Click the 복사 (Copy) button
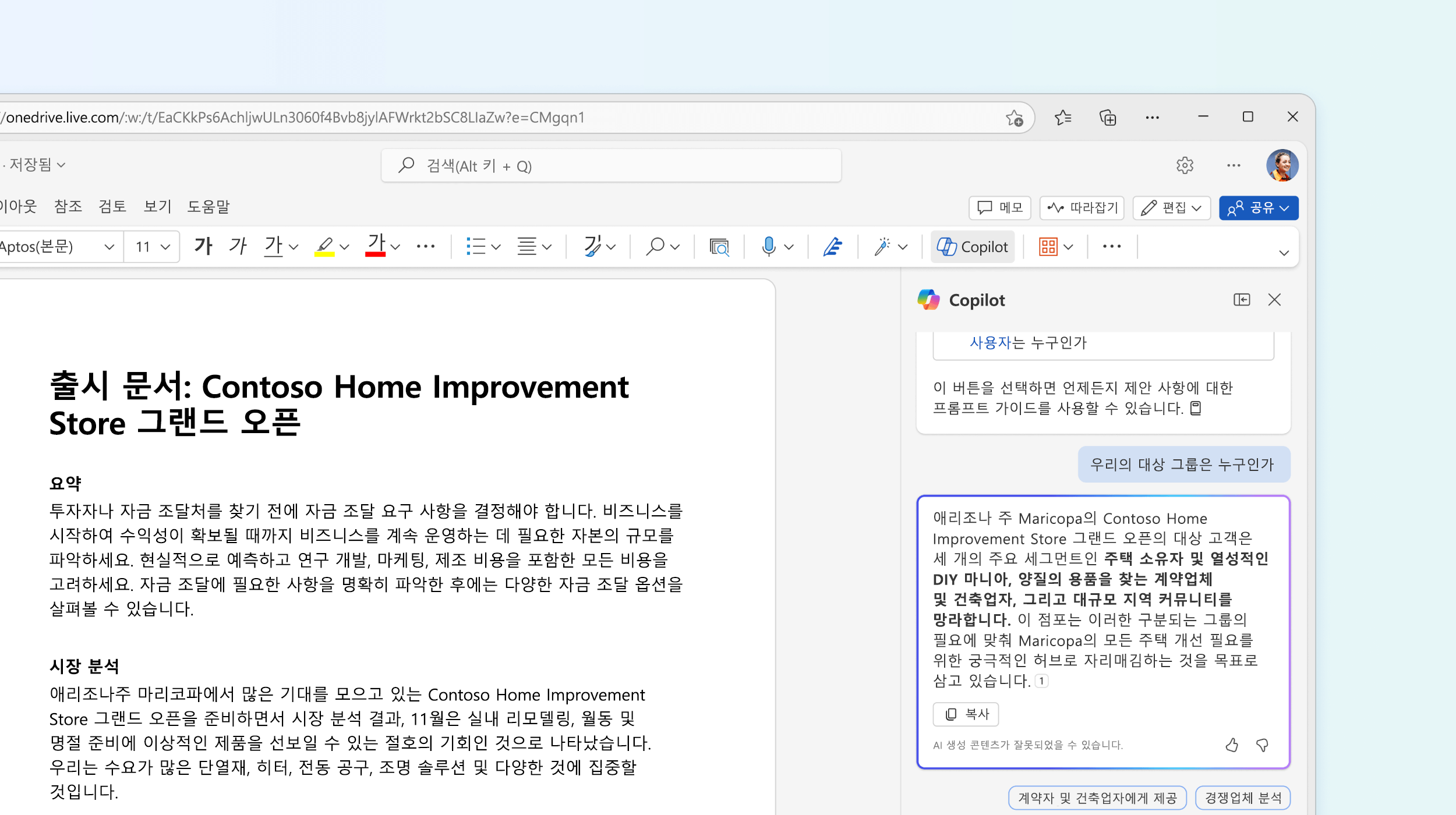The image size is (1456, 815). 966,714
